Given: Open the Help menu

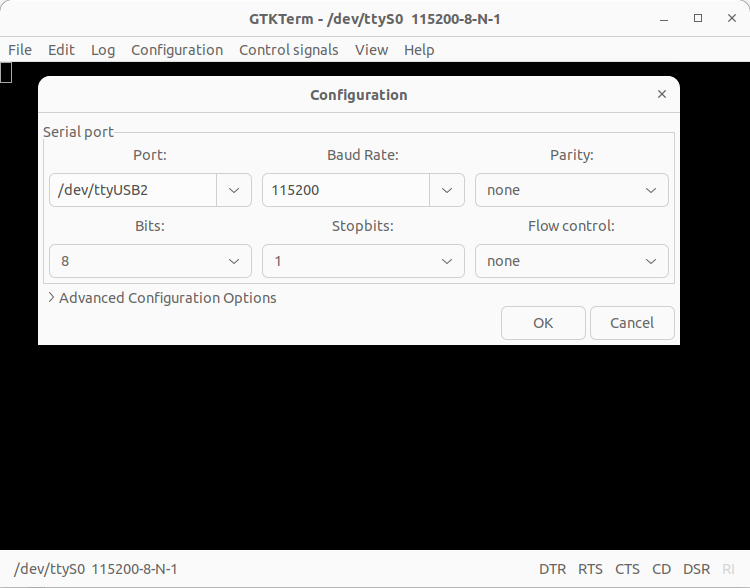Looking at the screenshot, I should [419, 50].
